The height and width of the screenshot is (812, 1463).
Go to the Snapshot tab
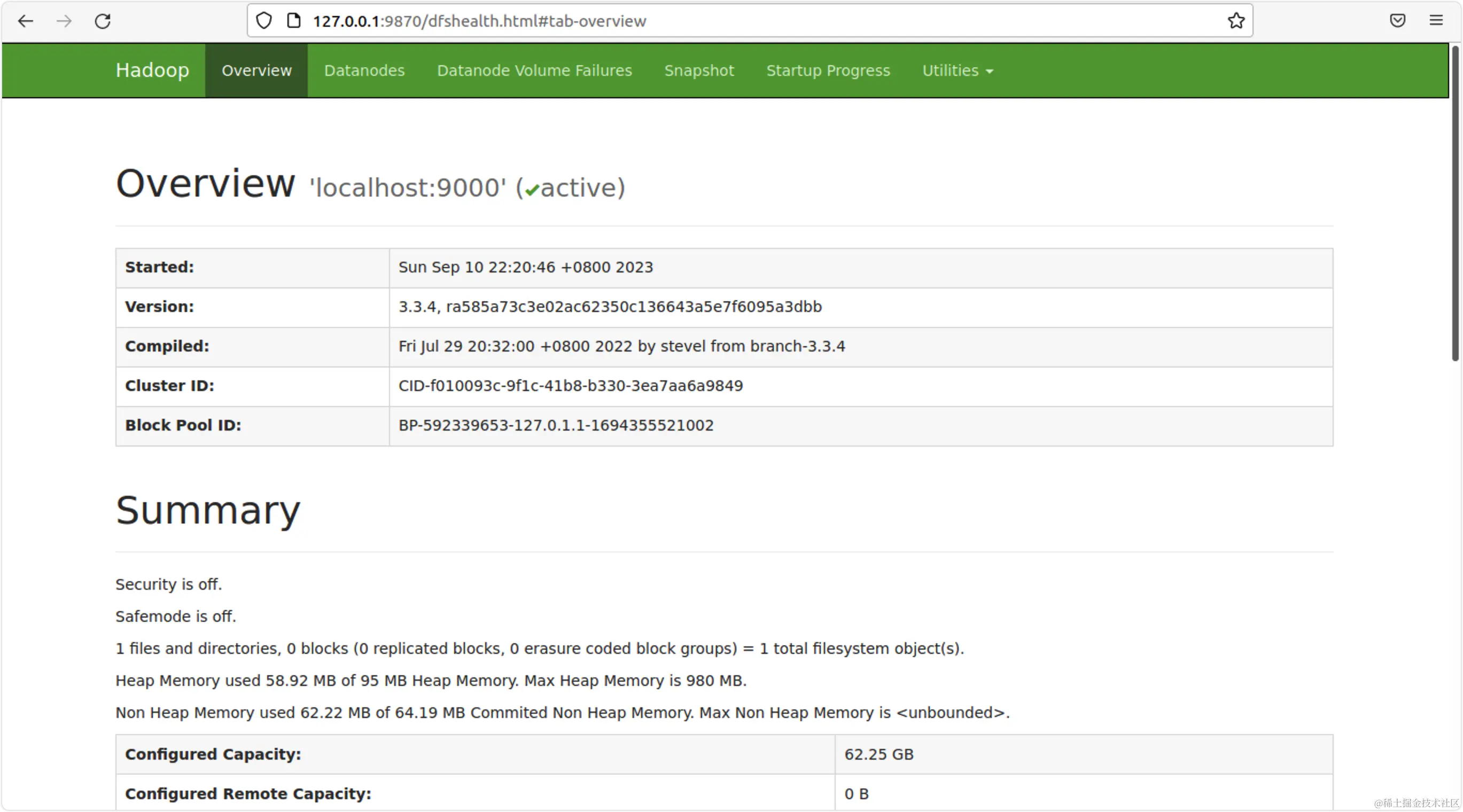tap(698, 71)
